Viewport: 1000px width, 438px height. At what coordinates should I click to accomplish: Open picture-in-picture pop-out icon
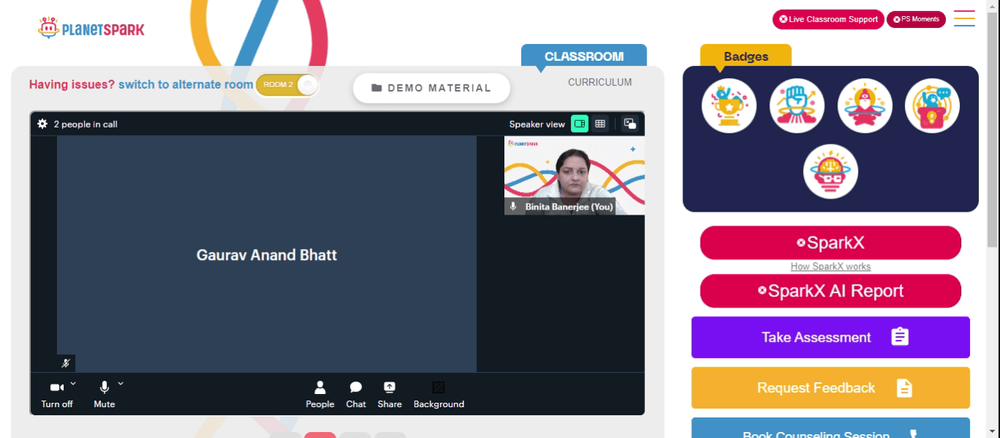click(x=629, y=124)
